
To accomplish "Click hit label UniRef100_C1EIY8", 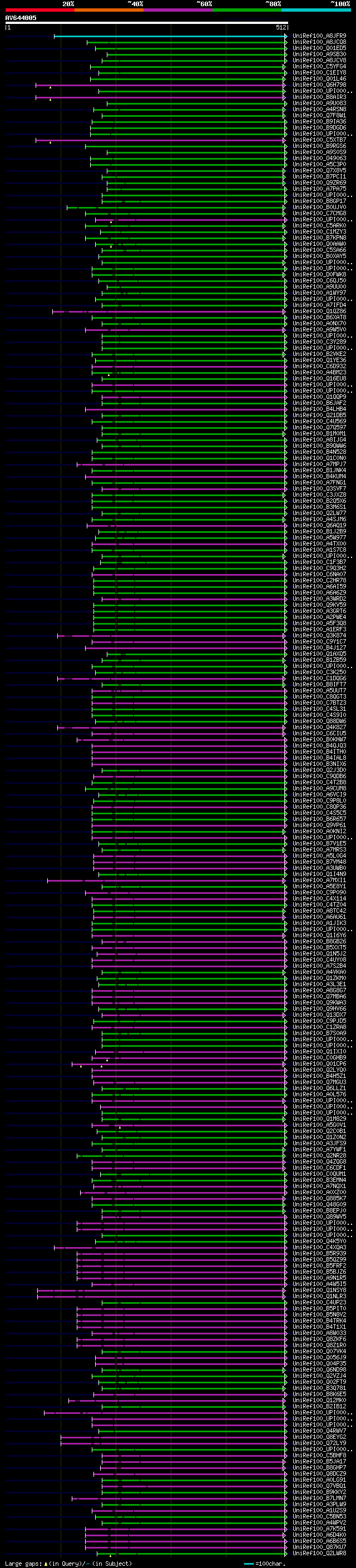I will click(319, 72).
